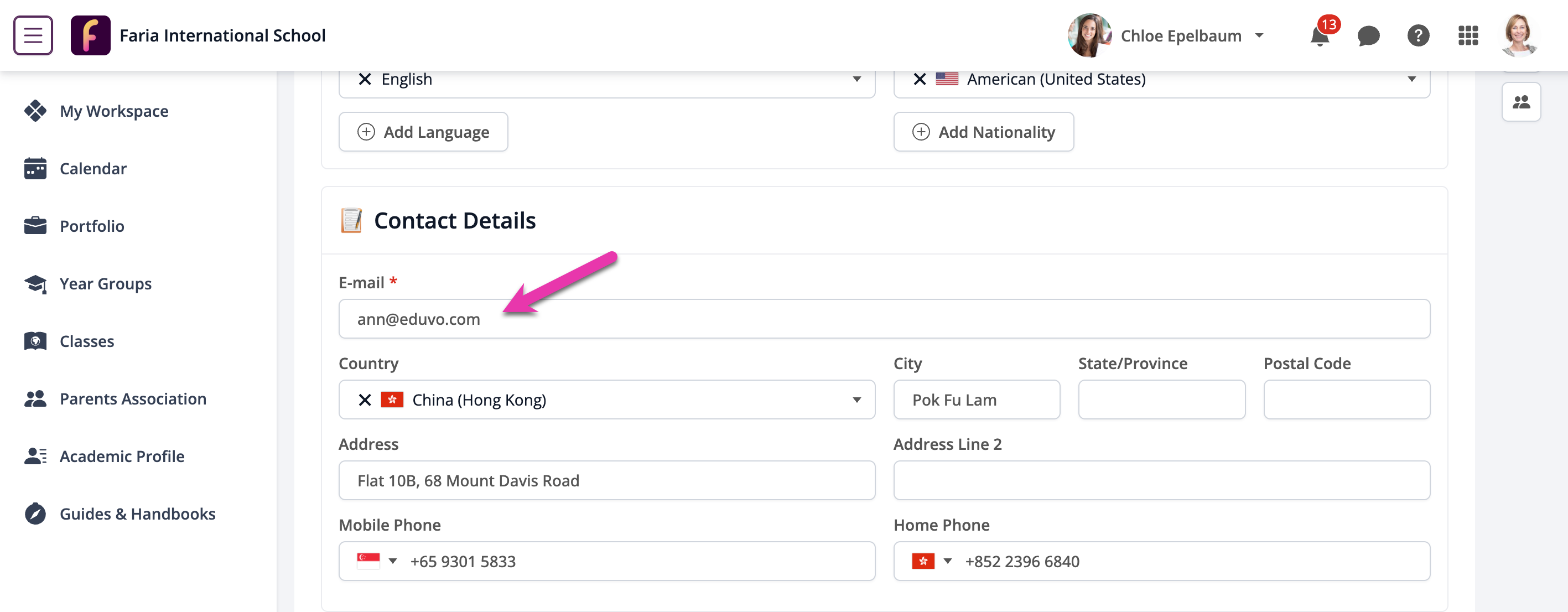The height and width of the screenshot is (612, 1568).
Task: Open the Mobile Phone country flag dropdown
Action: coord(377,561)
